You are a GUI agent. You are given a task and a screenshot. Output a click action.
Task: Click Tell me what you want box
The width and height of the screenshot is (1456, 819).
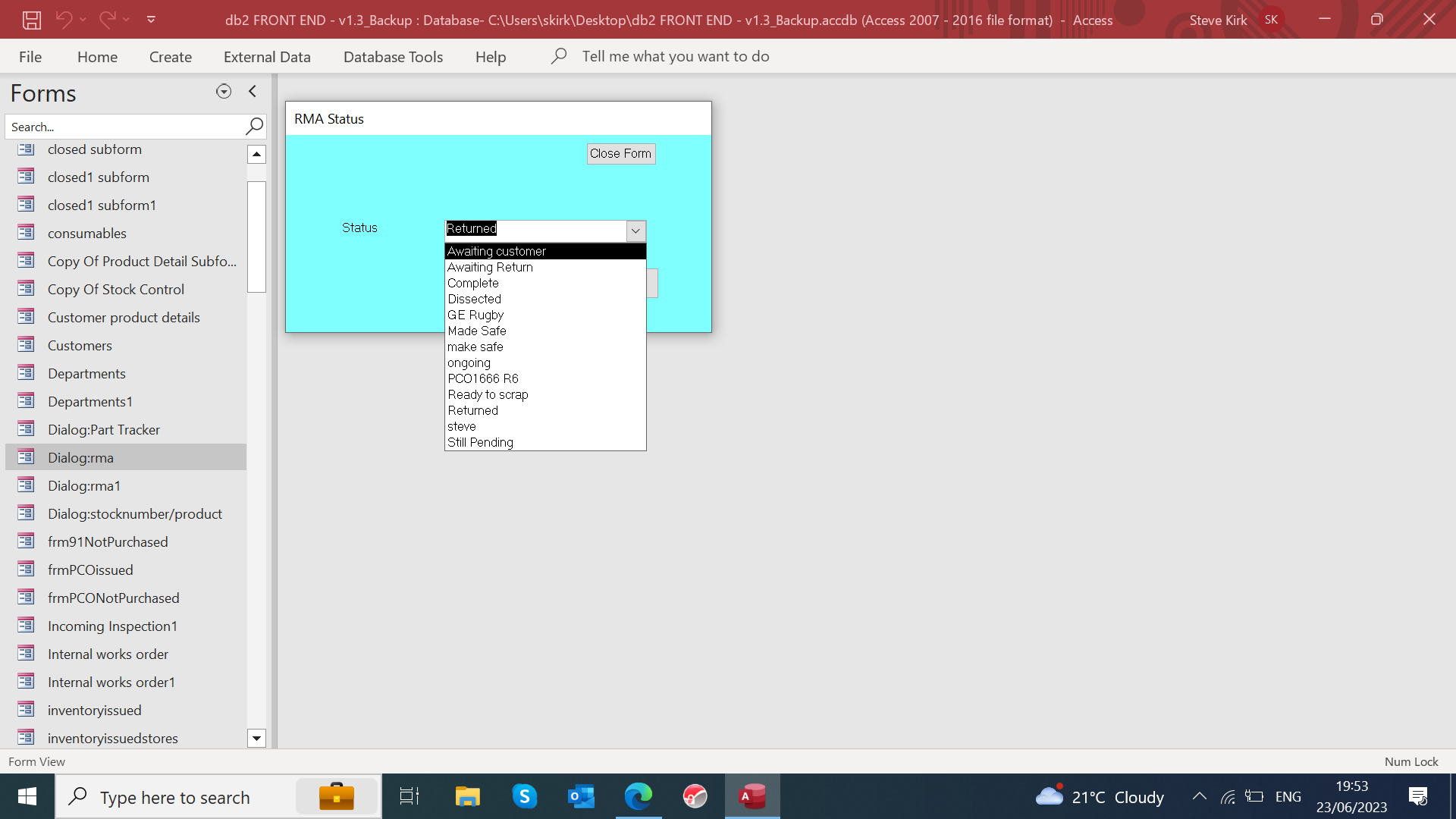(x=675, y=57)
